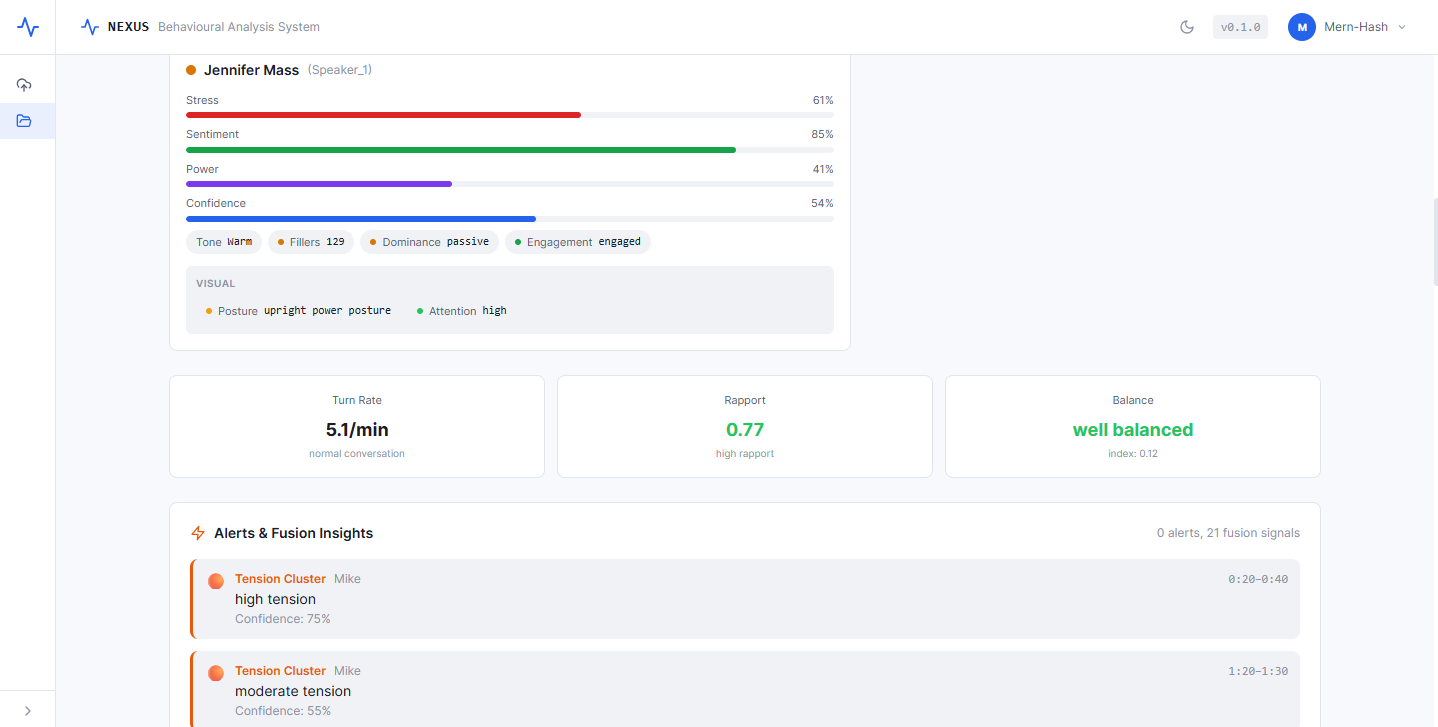Click the Nexus pulse logo in sidebar

[28, 27]
